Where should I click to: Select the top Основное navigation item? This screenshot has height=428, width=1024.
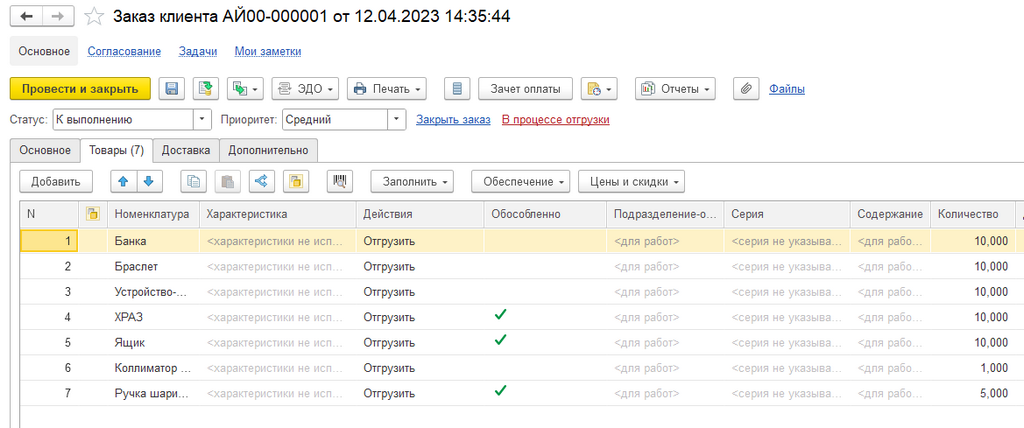tap(44, 51)
